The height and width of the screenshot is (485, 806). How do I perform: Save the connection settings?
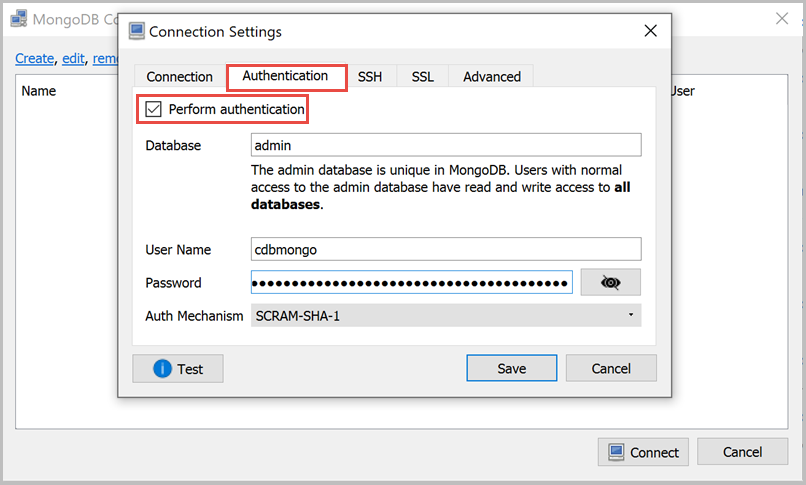511,369
